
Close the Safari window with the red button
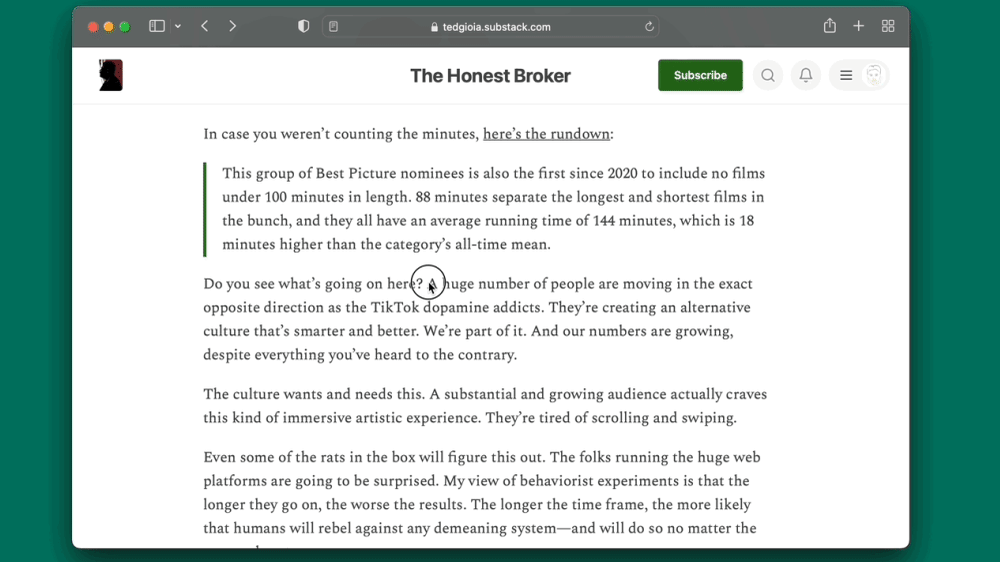(x=92, y=26)
